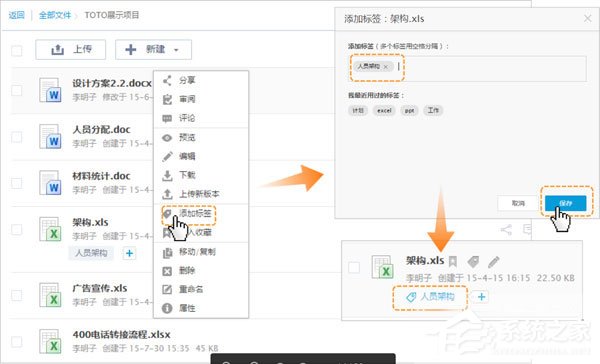Choose 审阅 in the context menu

[201, 99]
